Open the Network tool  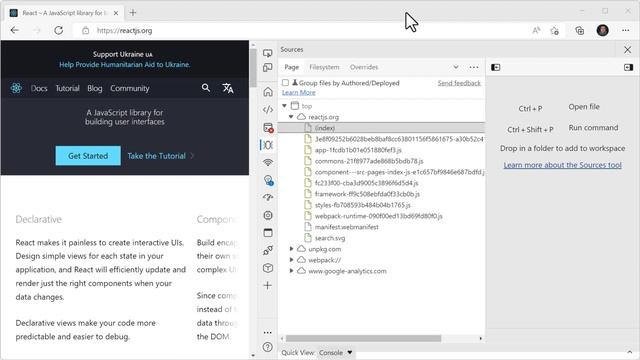[x=268, y=162]
